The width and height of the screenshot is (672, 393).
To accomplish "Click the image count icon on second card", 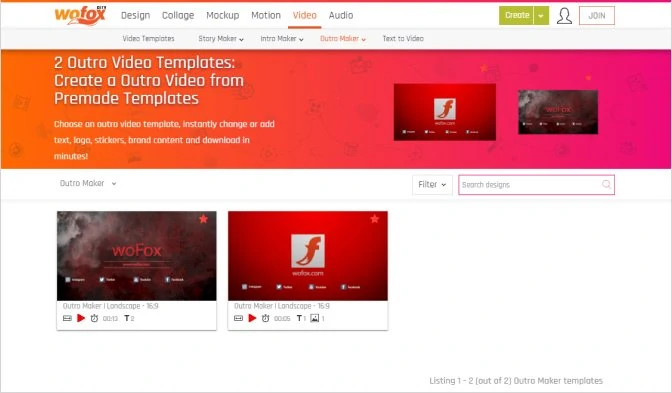I will [x=315, y=318].
